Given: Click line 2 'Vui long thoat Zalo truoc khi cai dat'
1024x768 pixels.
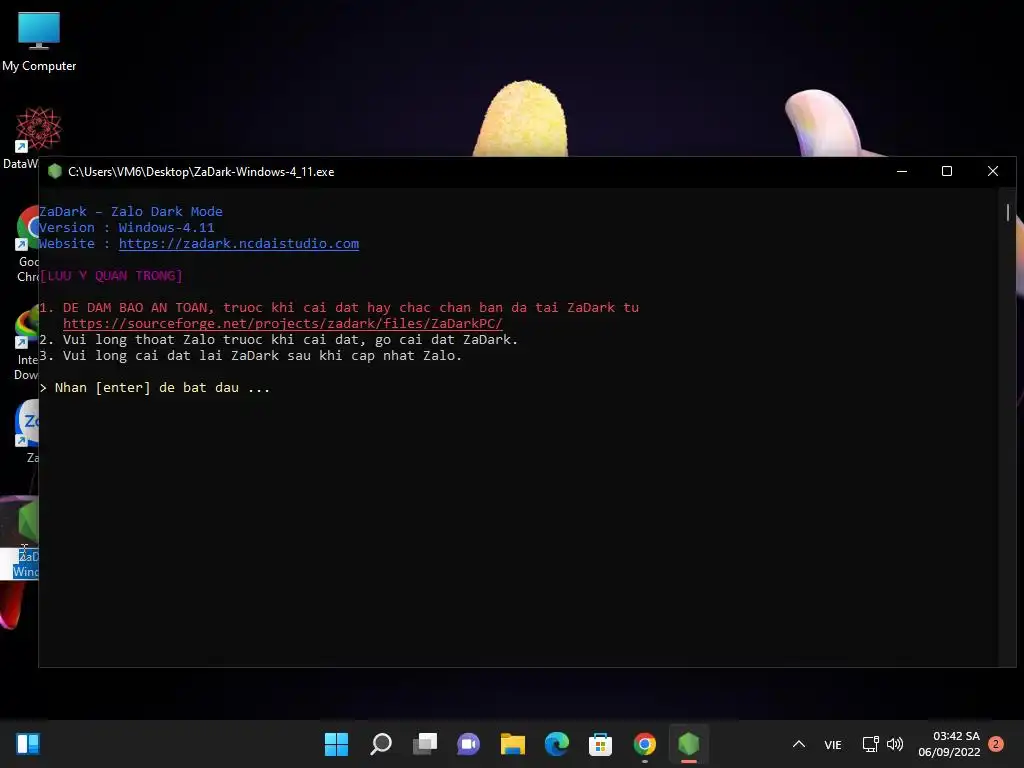Looking at the screenshot, I should (x=278, y=340).
